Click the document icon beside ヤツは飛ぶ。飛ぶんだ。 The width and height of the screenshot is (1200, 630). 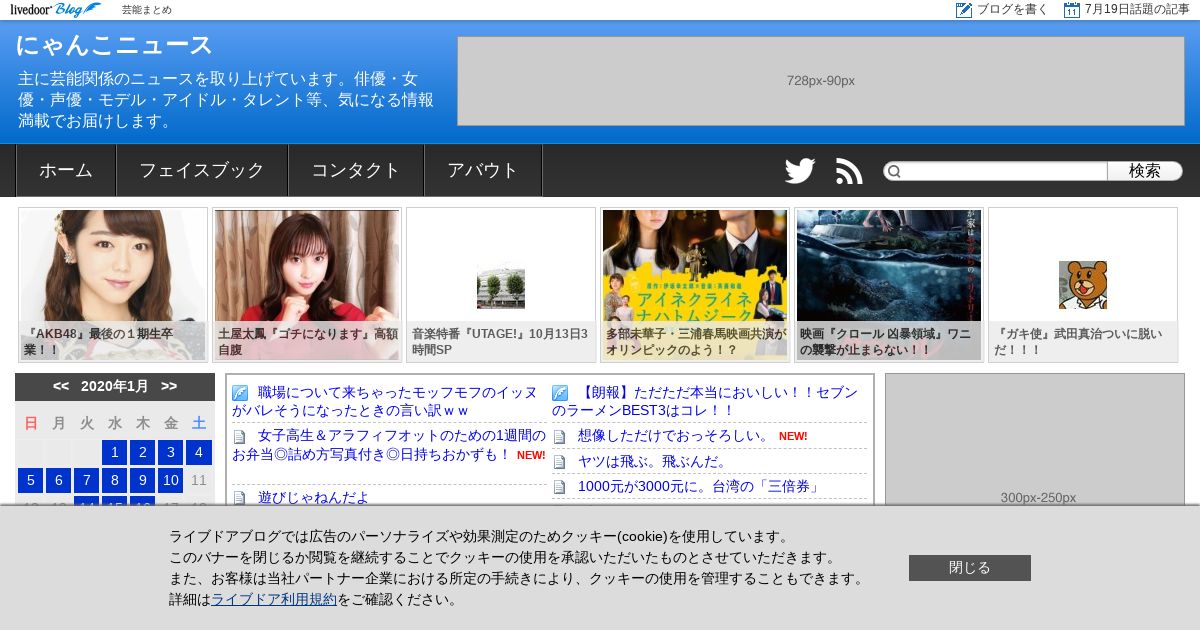tap(560, 462)
